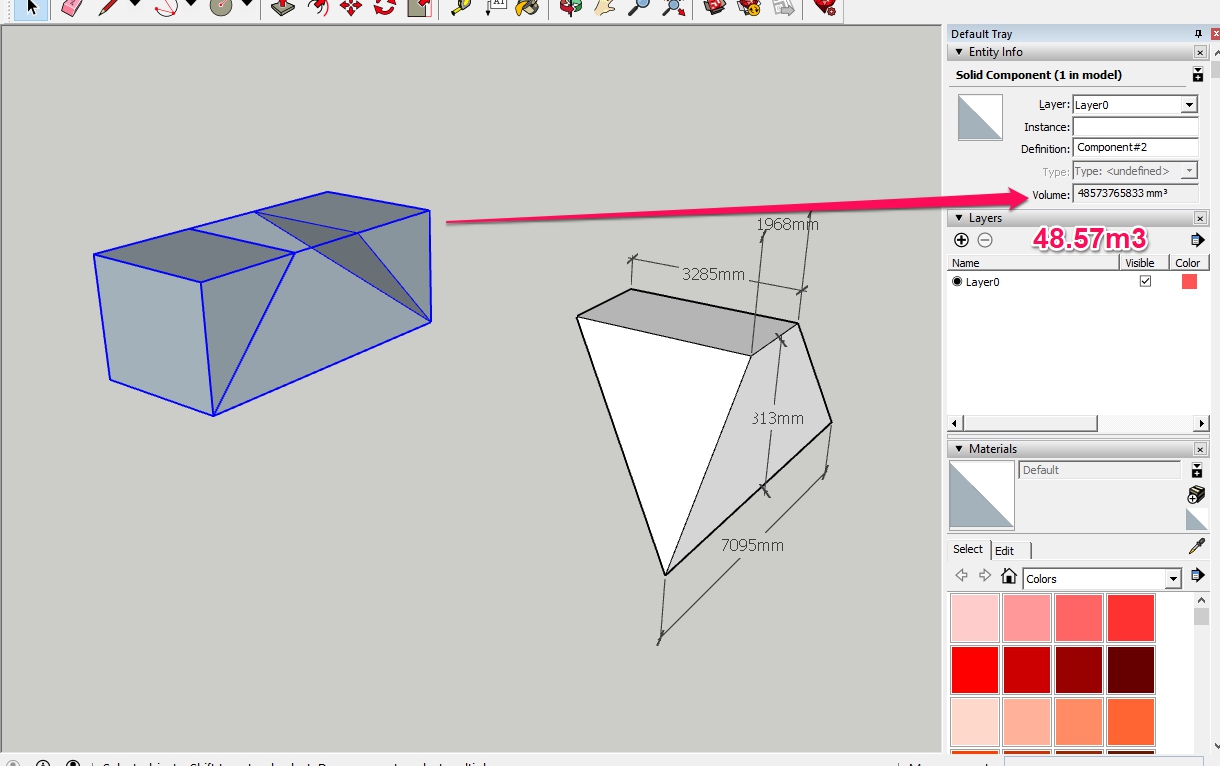Activate the Move tool
This screenshot has width=1220, height=766.
click(x=350, y=8)
